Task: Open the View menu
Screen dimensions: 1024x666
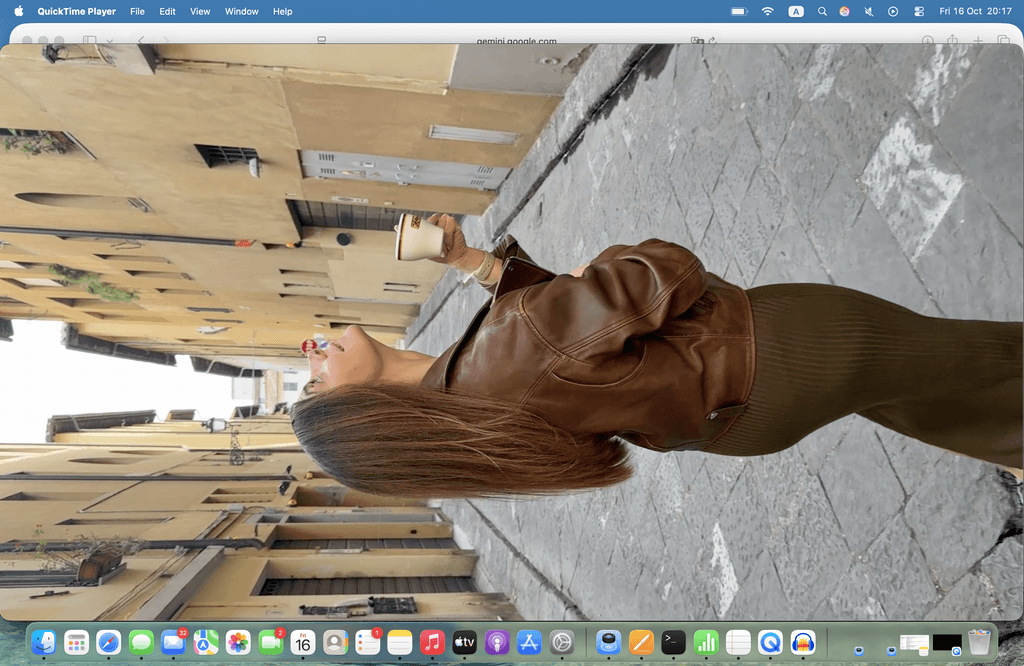Action: 200,11
